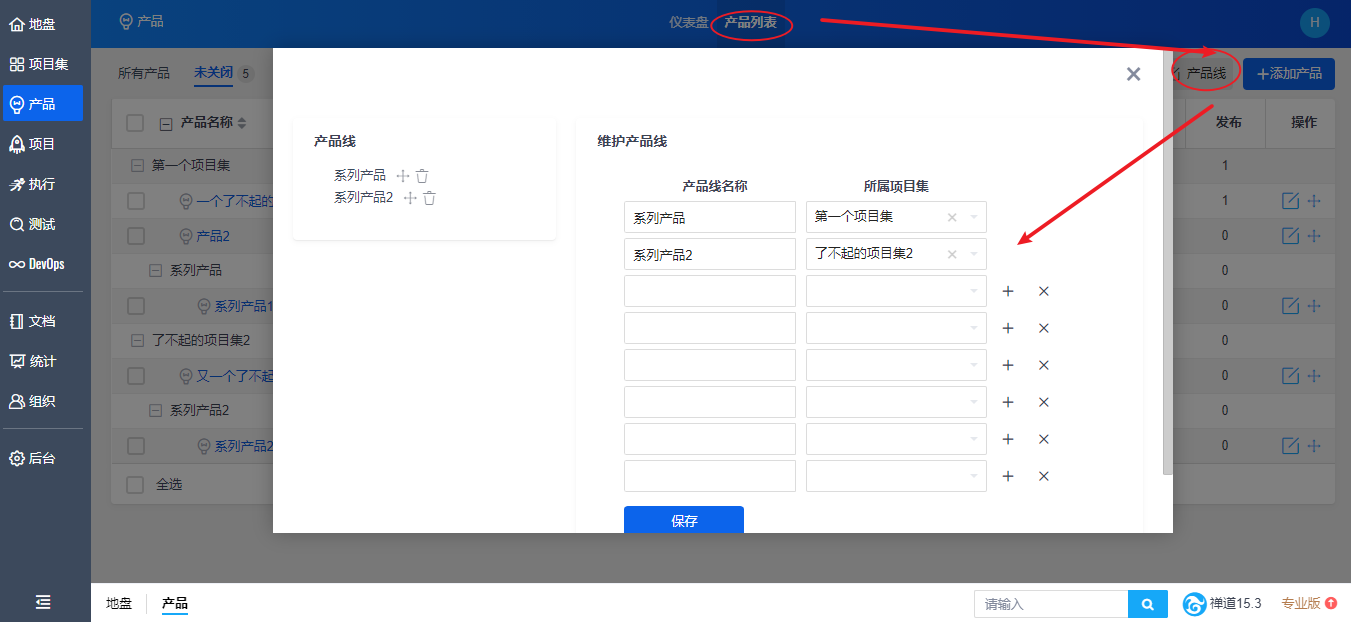The image size is (1351, 622).
Task: Click the 保存 button
Action: point(684,520)
